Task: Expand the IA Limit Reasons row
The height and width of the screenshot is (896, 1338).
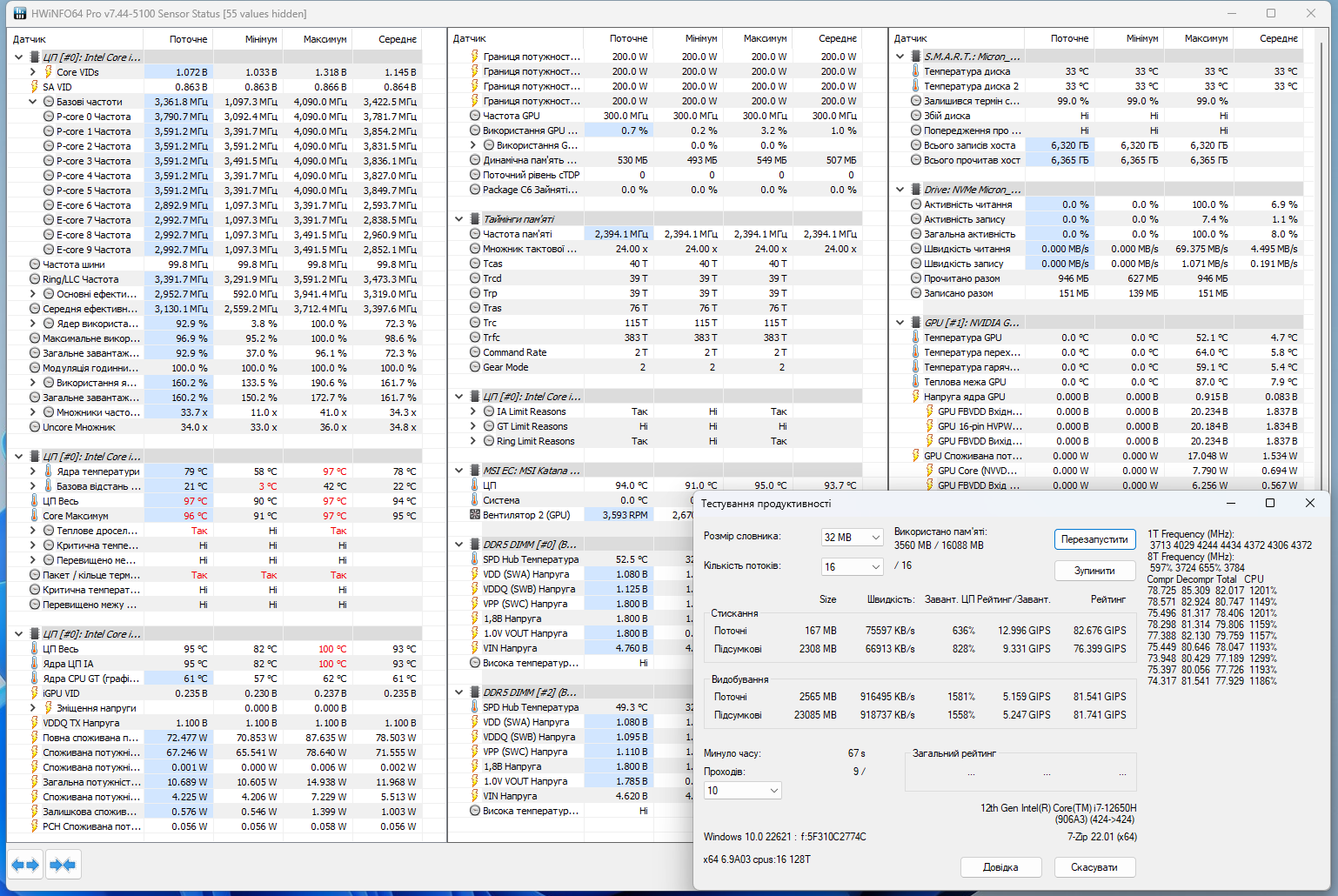Action: click(472, 411)
